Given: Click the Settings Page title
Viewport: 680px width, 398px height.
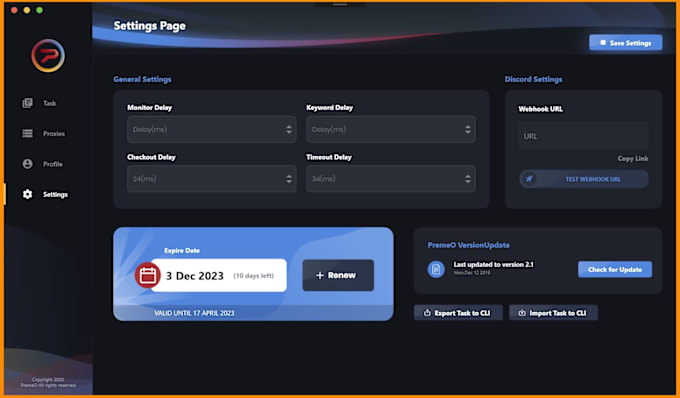Looking at the screenshot, I should 150,26.
